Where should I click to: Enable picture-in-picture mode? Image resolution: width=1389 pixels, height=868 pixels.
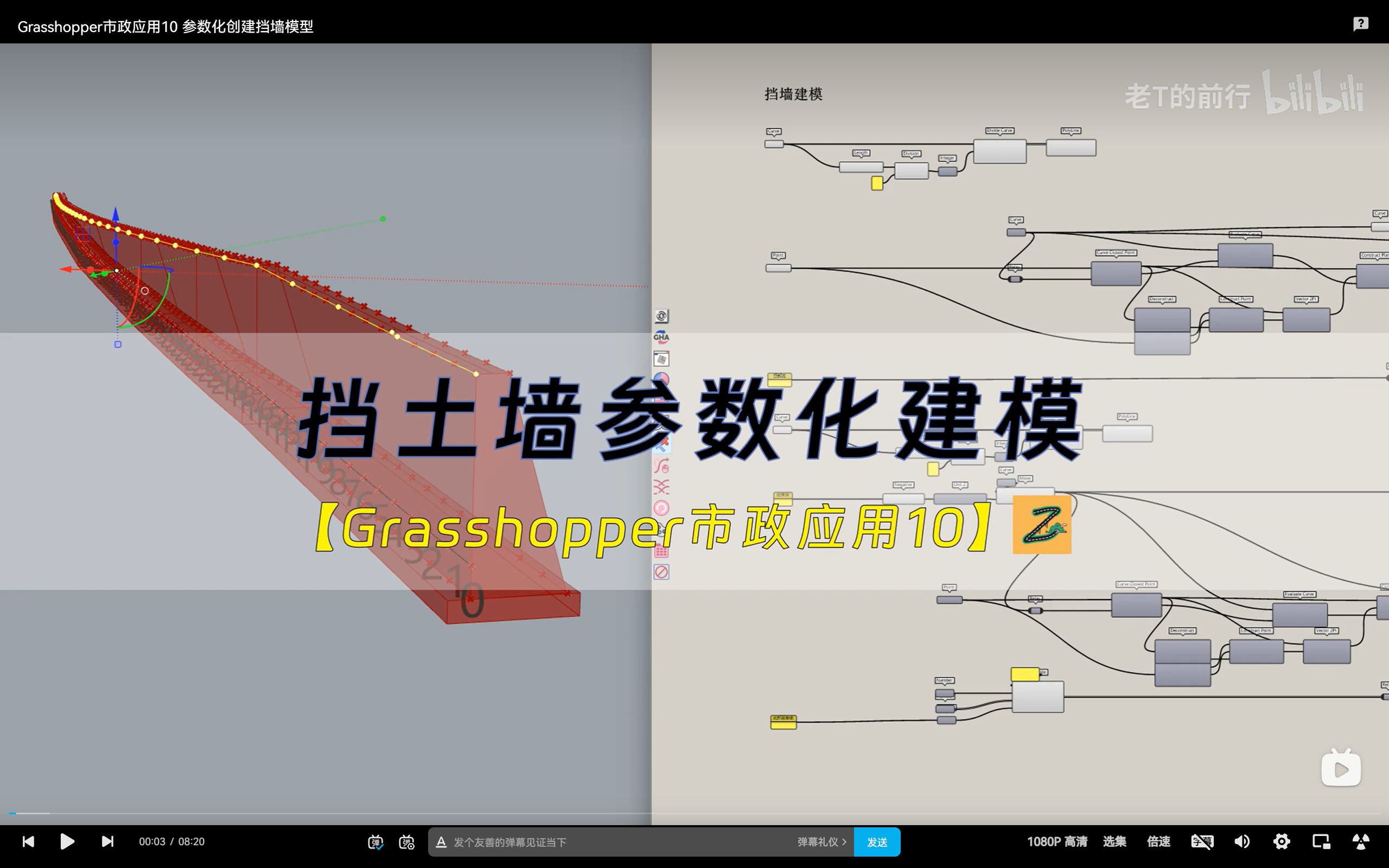(x=1321, y=841)
